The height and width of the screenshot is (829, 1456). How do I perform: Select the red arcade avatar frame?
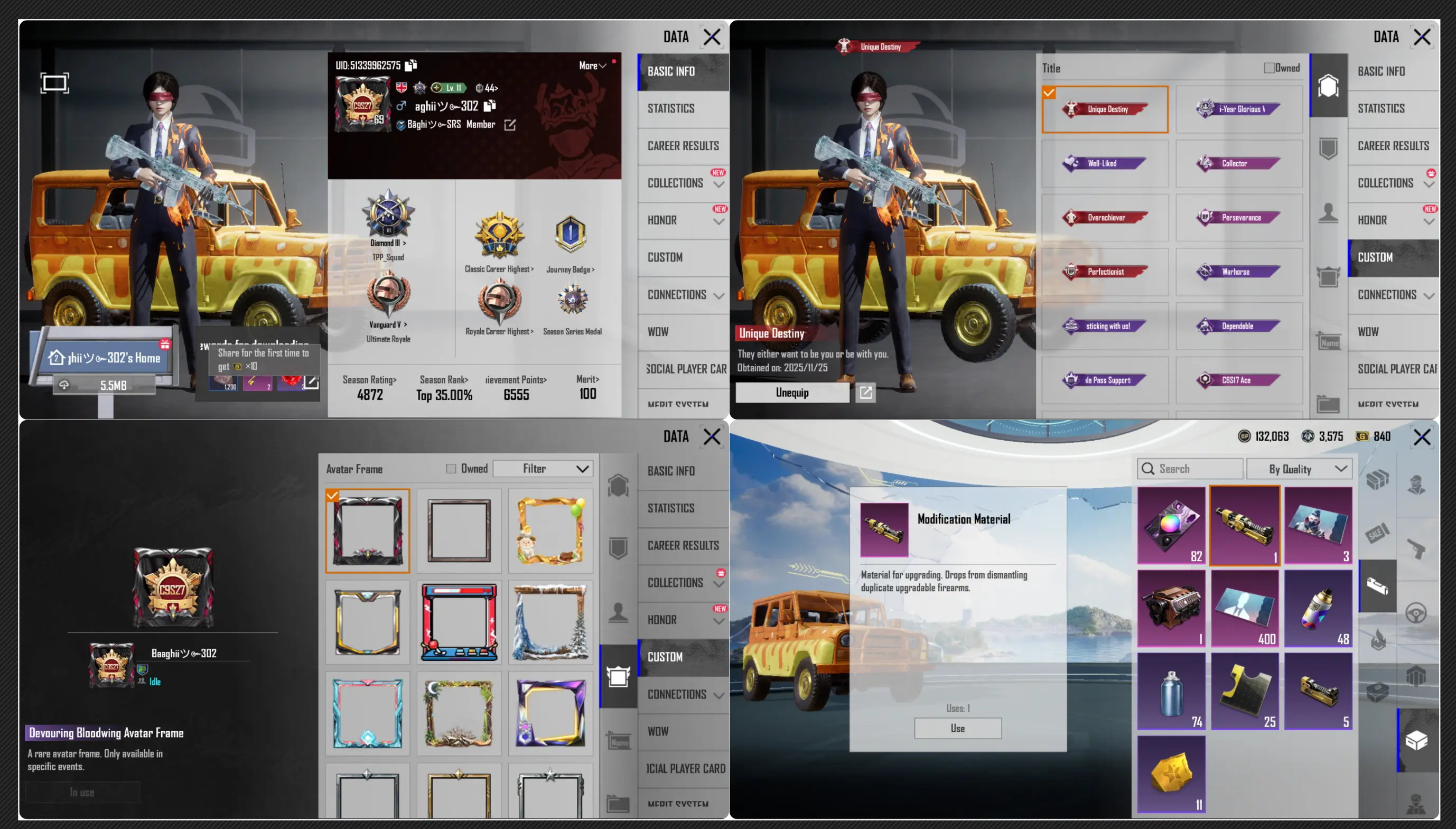tap(459, 622)
